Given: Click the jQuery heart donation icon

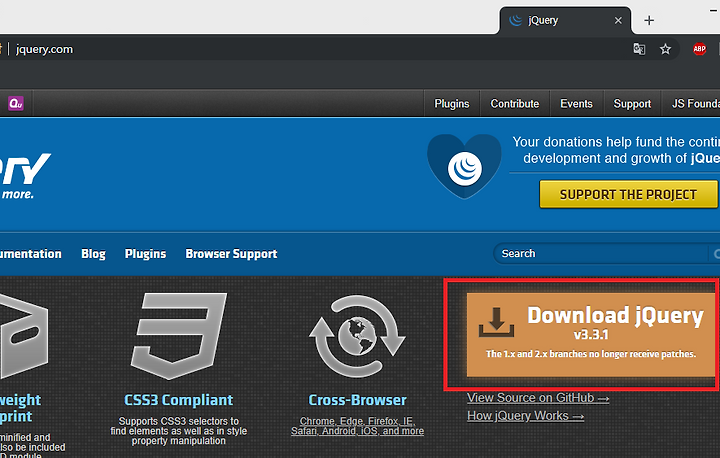Looking at the screenshot, I should (x=464, y=166).
